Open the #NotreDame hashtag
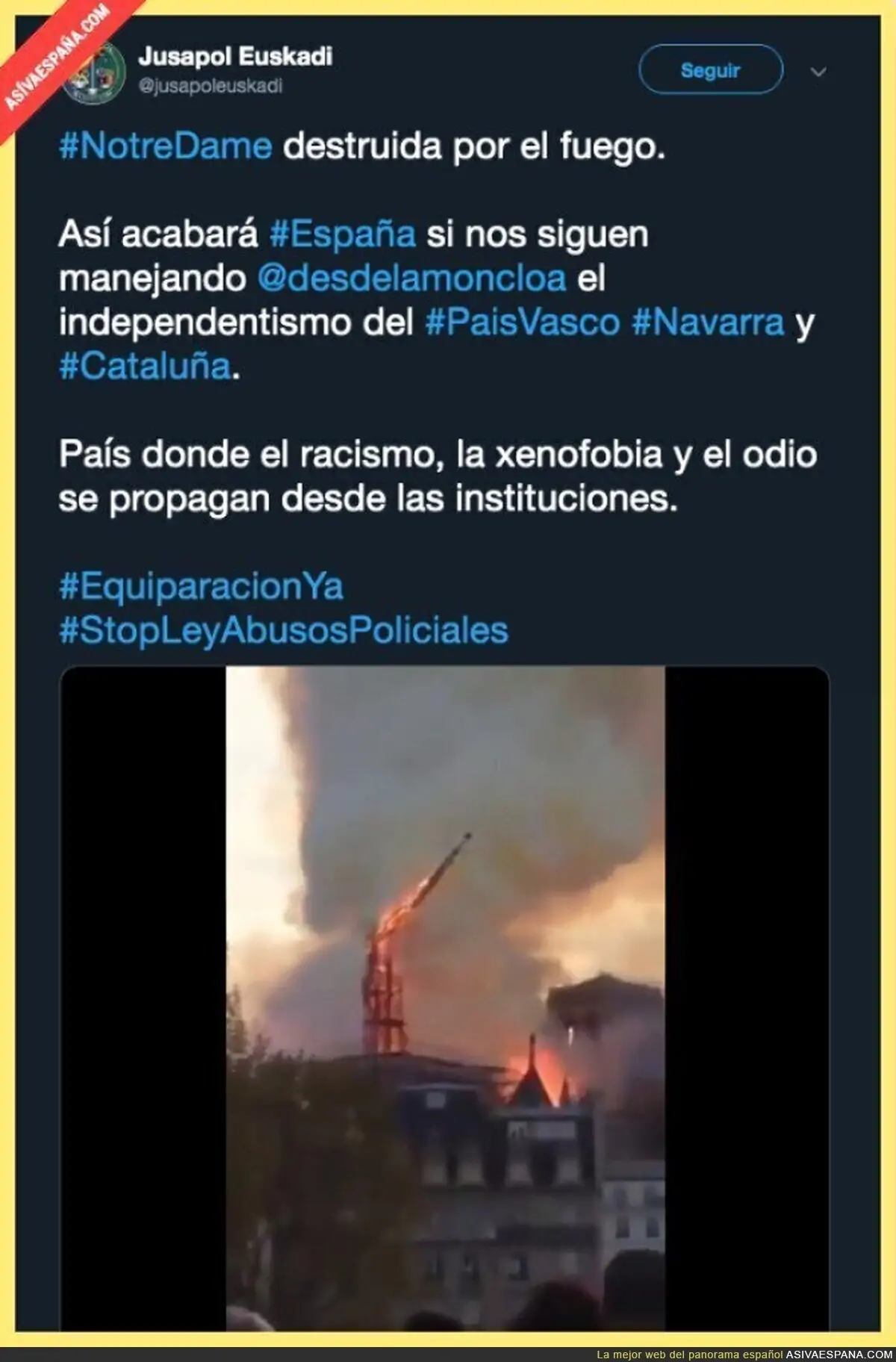 (166, 146)
